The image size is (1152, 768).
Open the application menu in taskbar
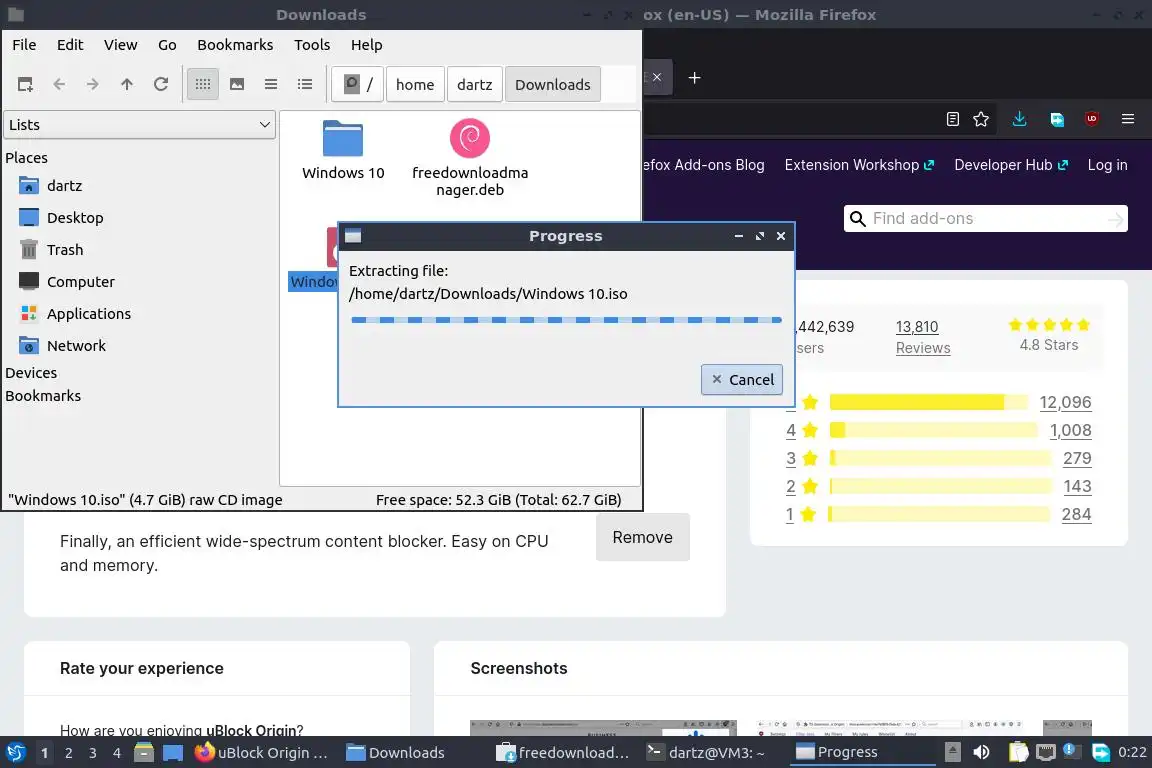[15, 753]
